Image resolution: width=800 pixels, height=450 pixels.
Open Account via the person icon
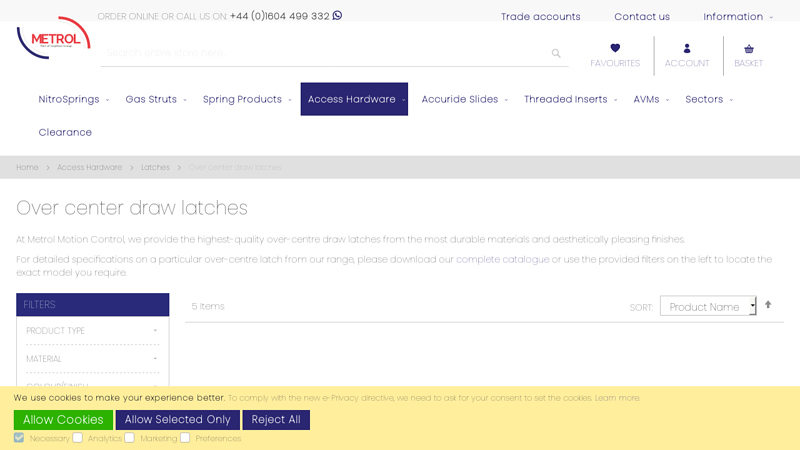pyautogui.click(x=687, y=48)
